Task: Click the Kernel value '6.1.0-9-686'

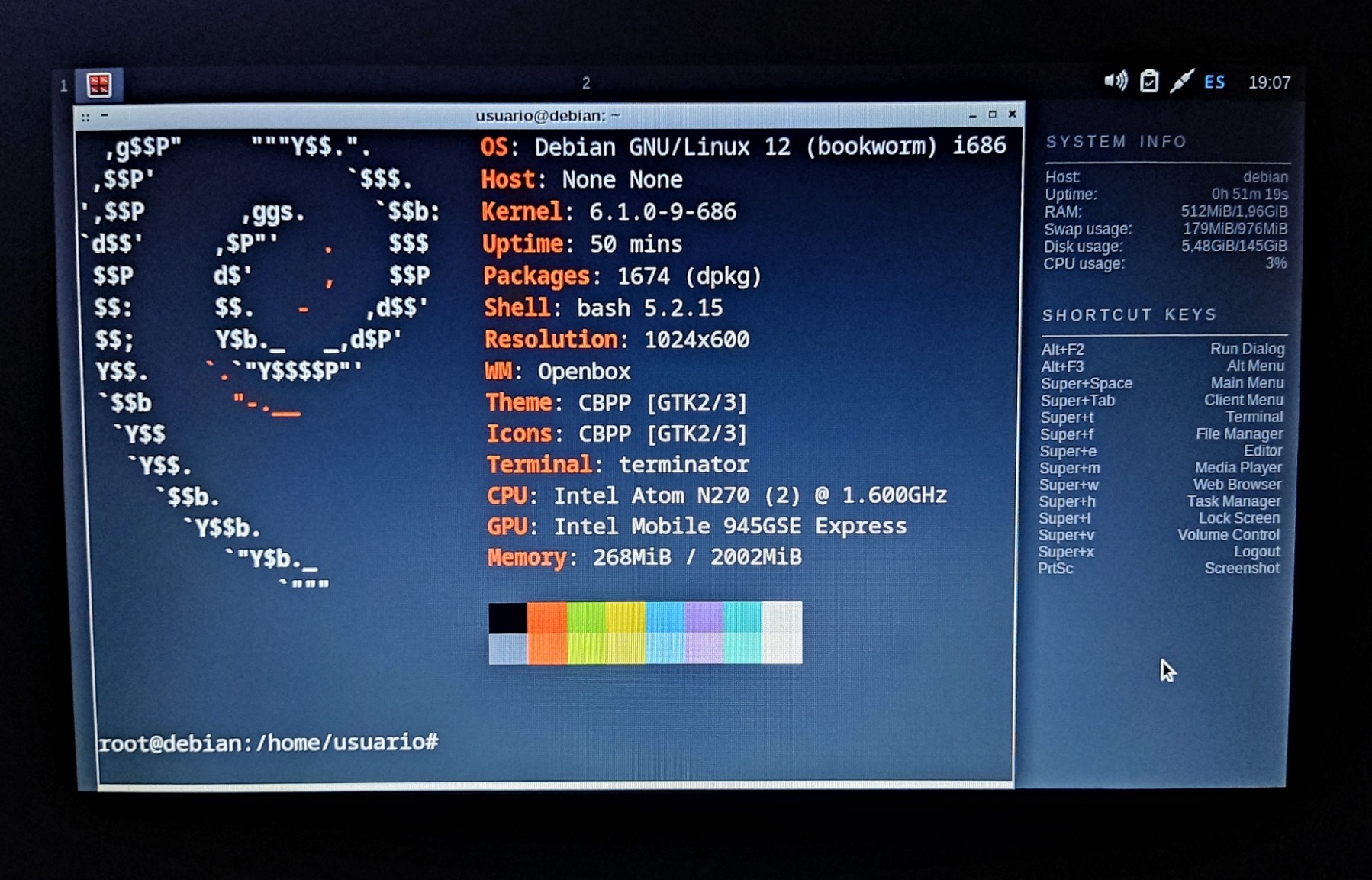Action: click(662, 211)
